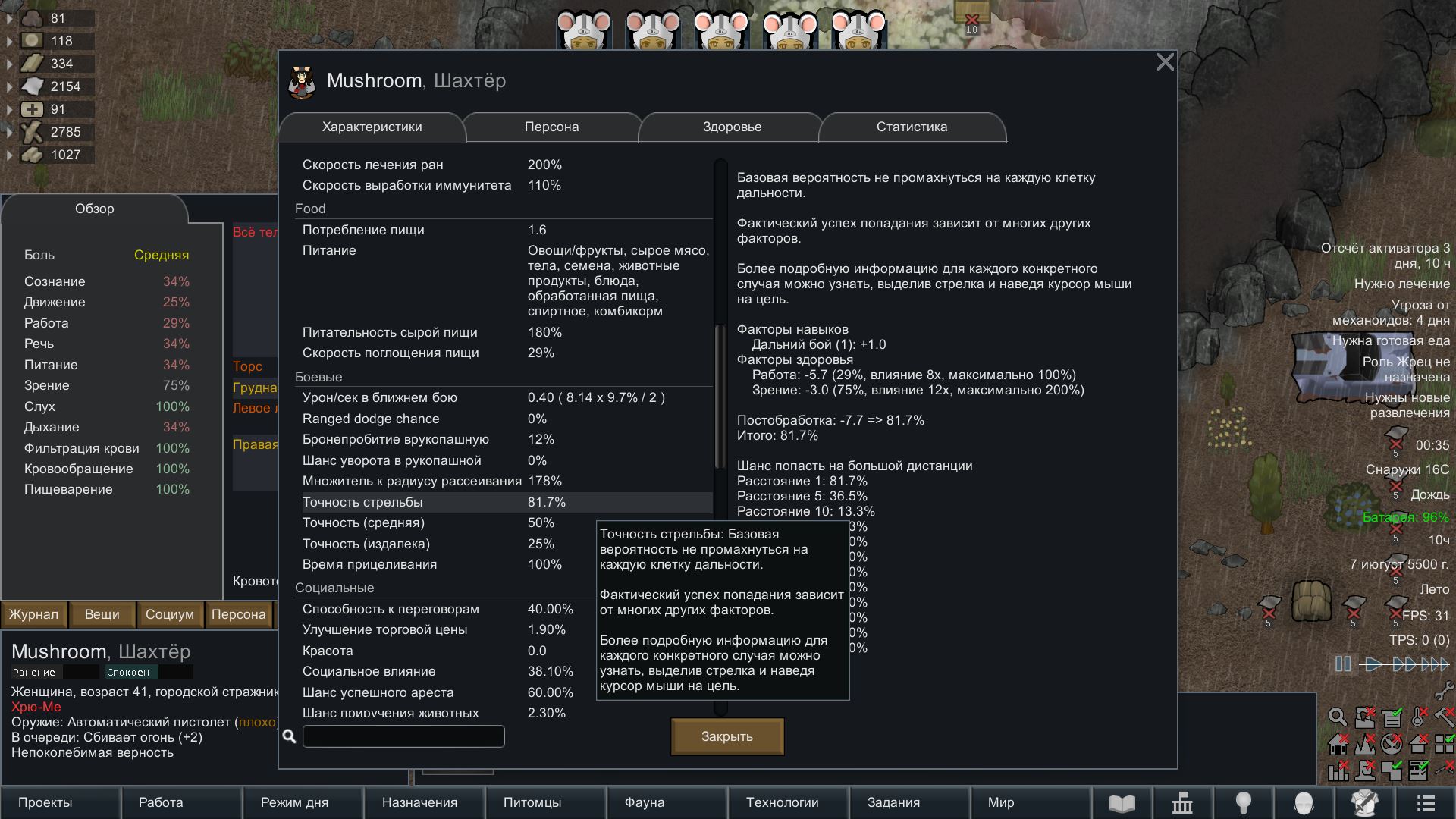Toggle the temperature overlay thermometer
This screenshot has width=1456, height=819.
pos(1419,717)
